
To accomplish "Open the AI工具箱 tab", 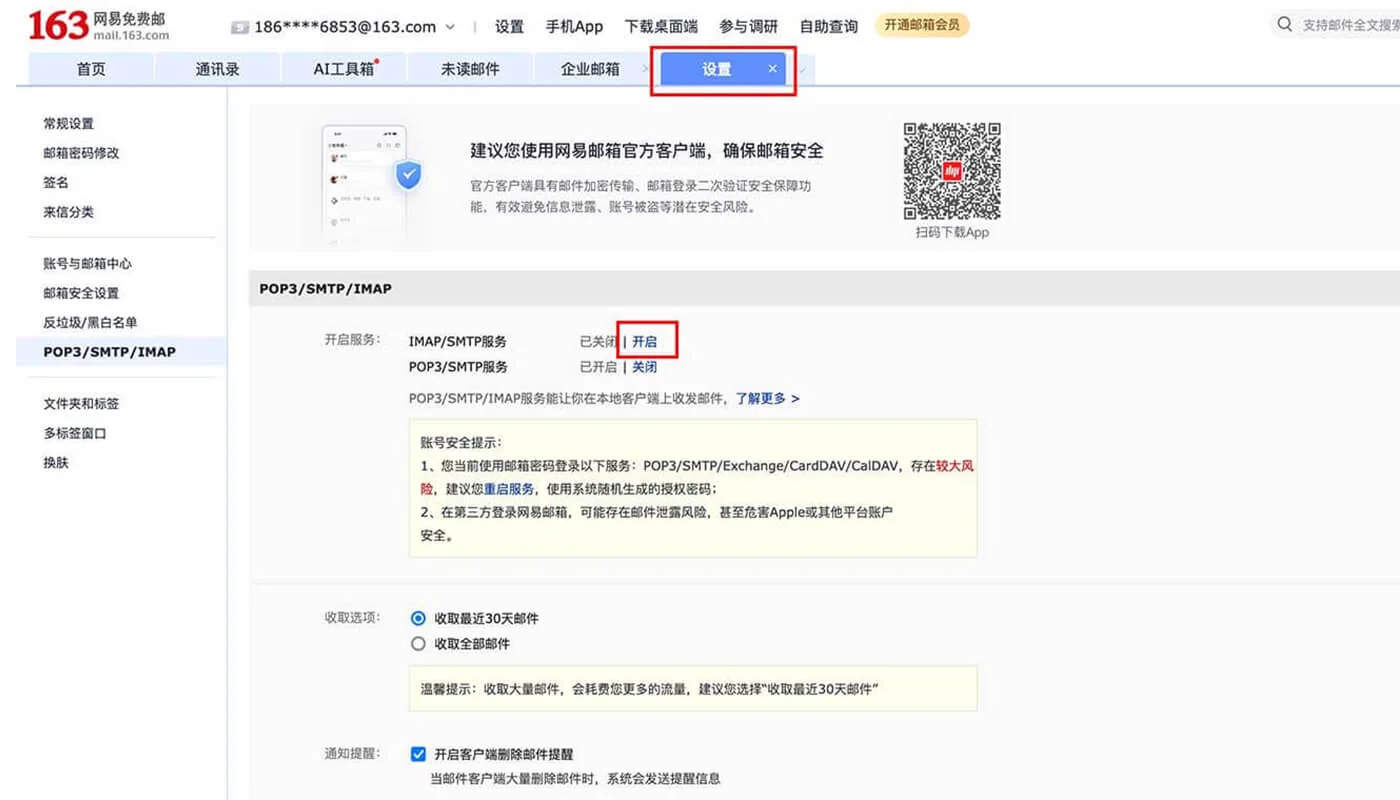I will tap(343, 69).
